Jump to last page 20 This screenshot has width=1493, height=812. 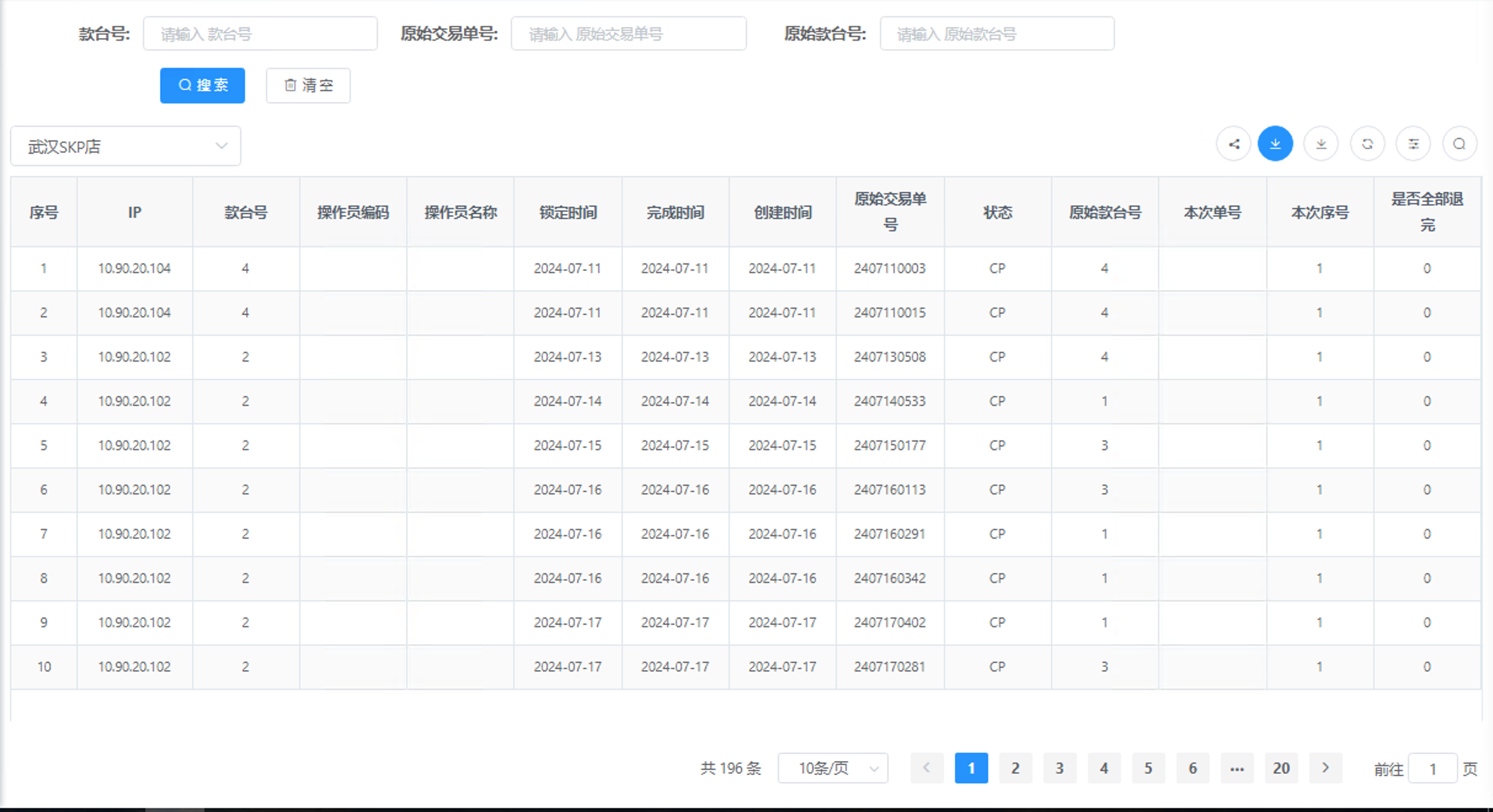pyautogui.click(x=1281, y=768)
